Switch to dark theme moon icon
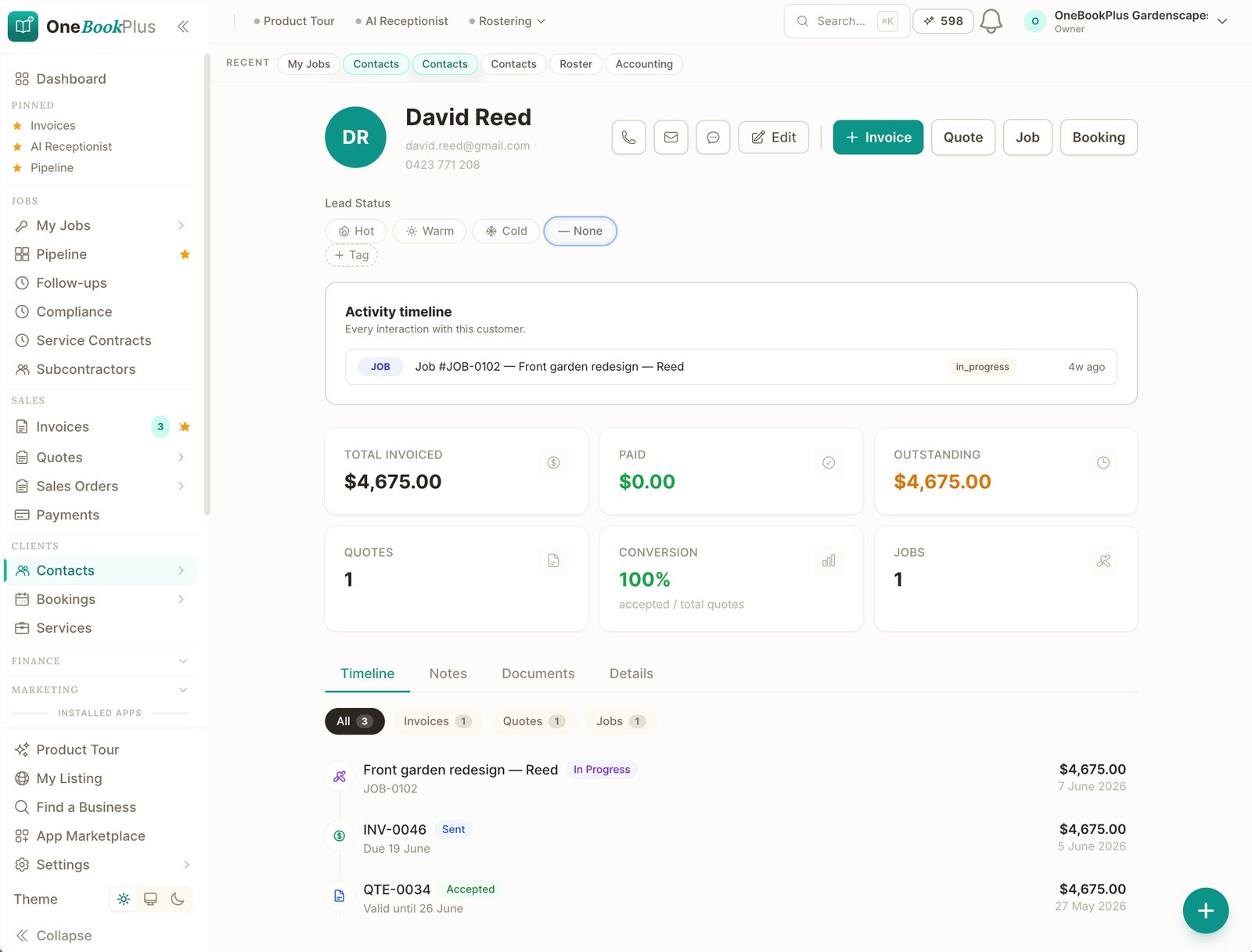 point(178,899)
